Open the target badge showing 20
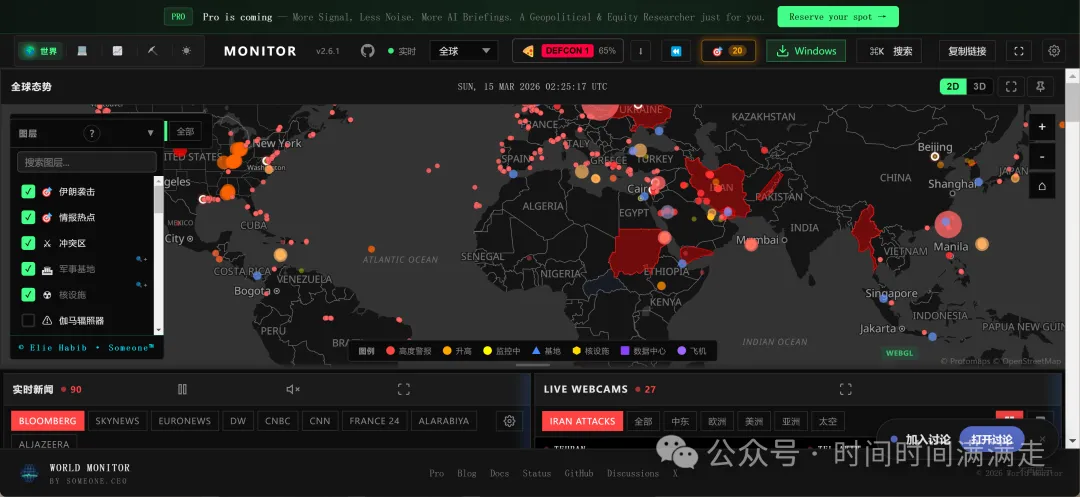 [x=728, y=51]
